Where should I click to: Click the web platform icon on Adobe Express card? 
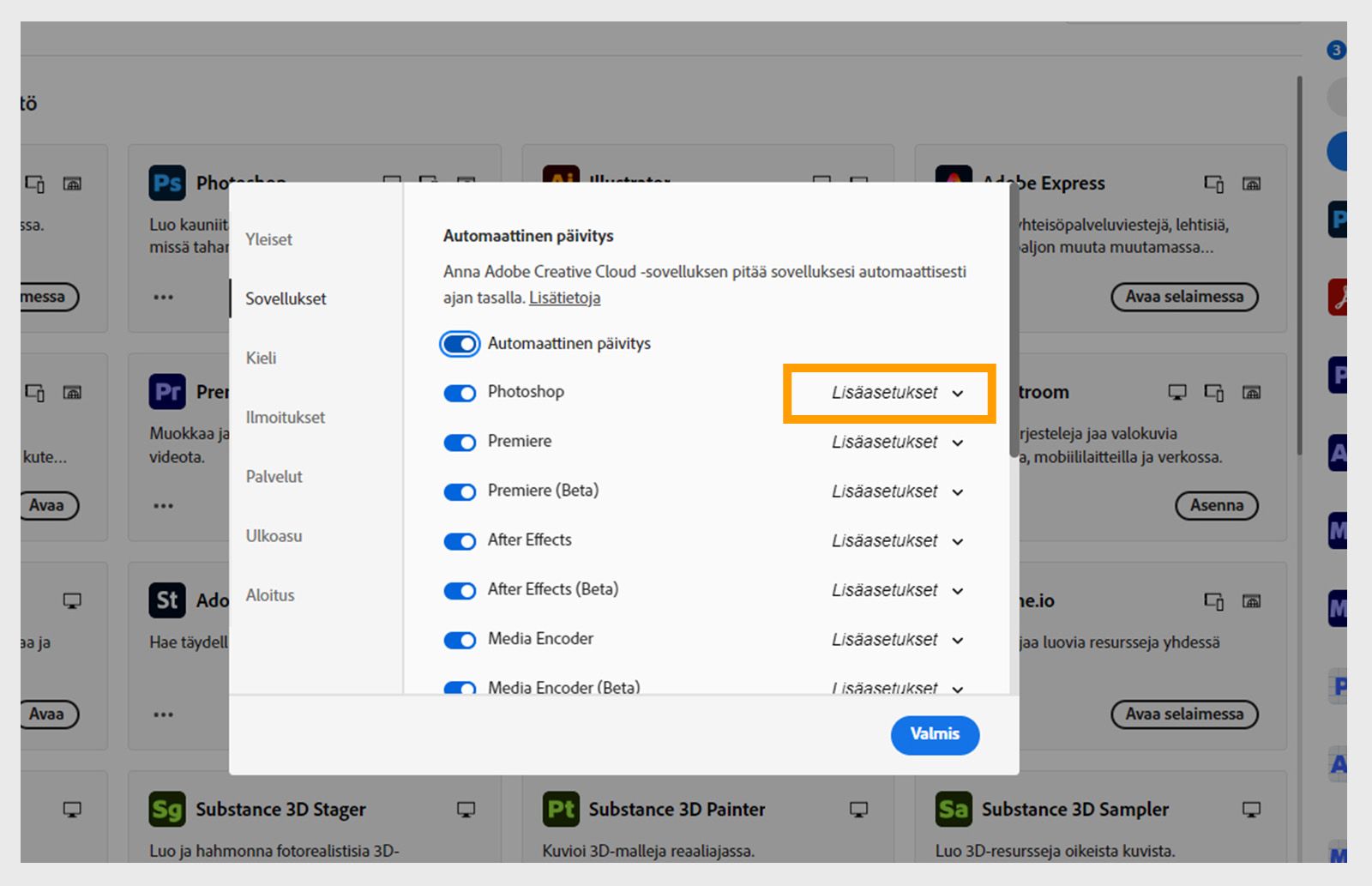(1252, 184)
